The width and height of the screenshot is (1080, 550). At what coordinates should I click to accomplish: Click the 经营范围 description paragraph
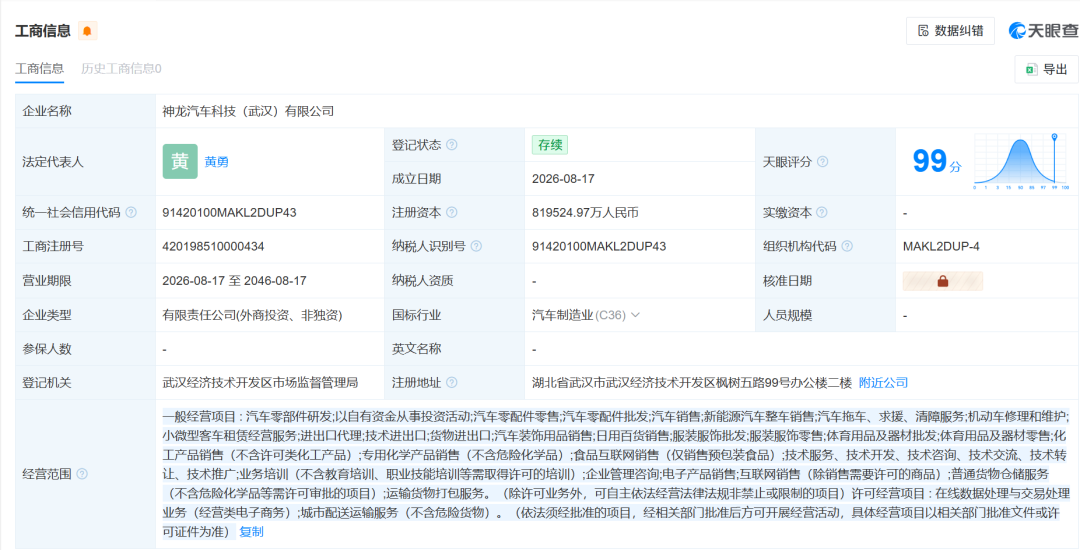click(616, 474)
